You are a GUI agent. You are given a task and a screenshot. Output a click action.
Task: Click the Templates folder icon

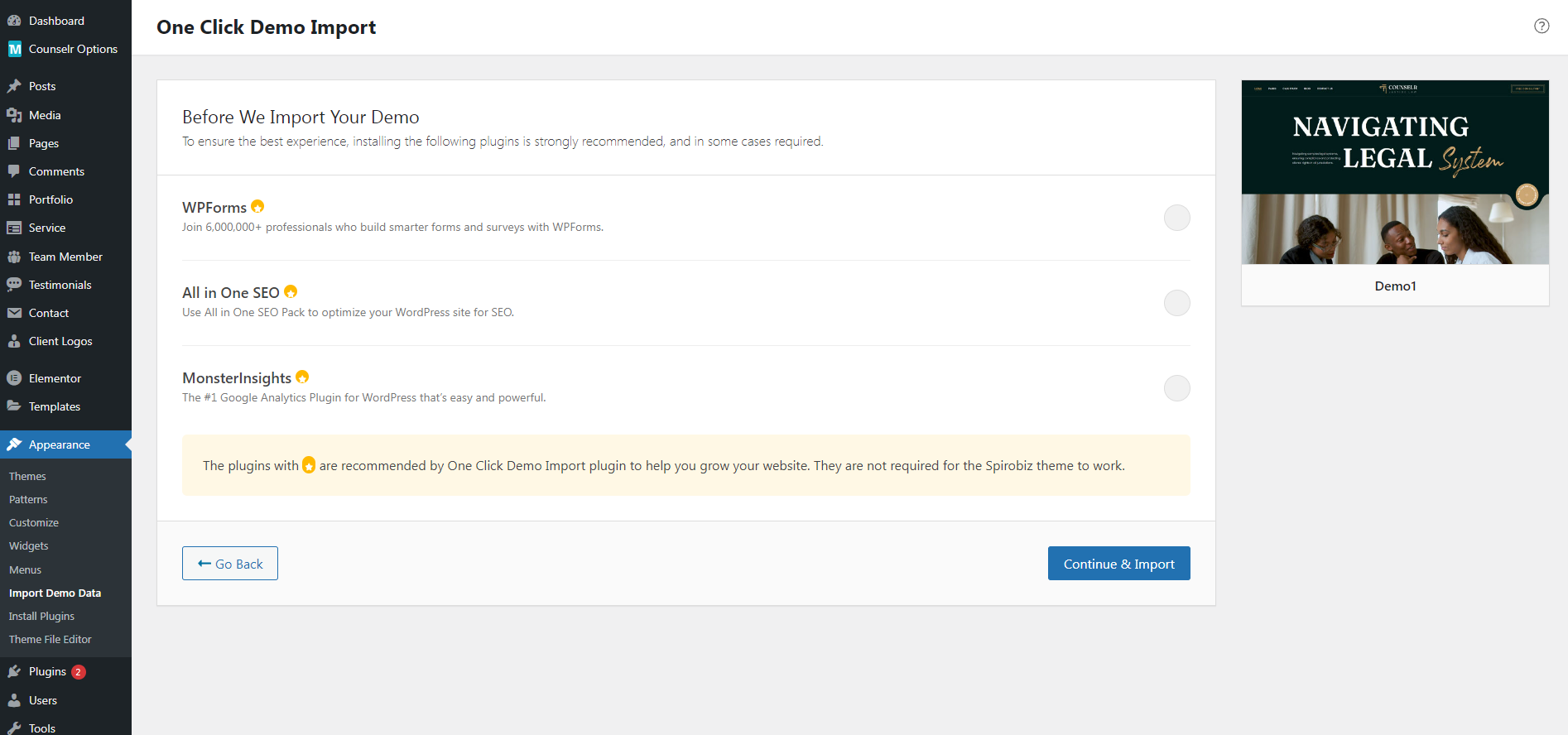pos(14,406)
